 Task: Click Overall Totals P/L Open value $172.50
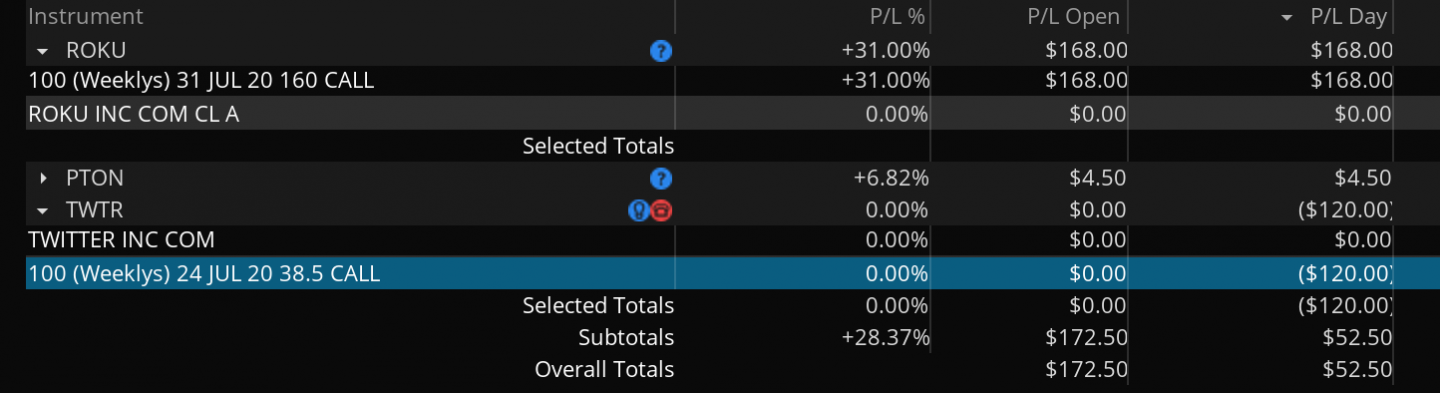pos(1087,369)
